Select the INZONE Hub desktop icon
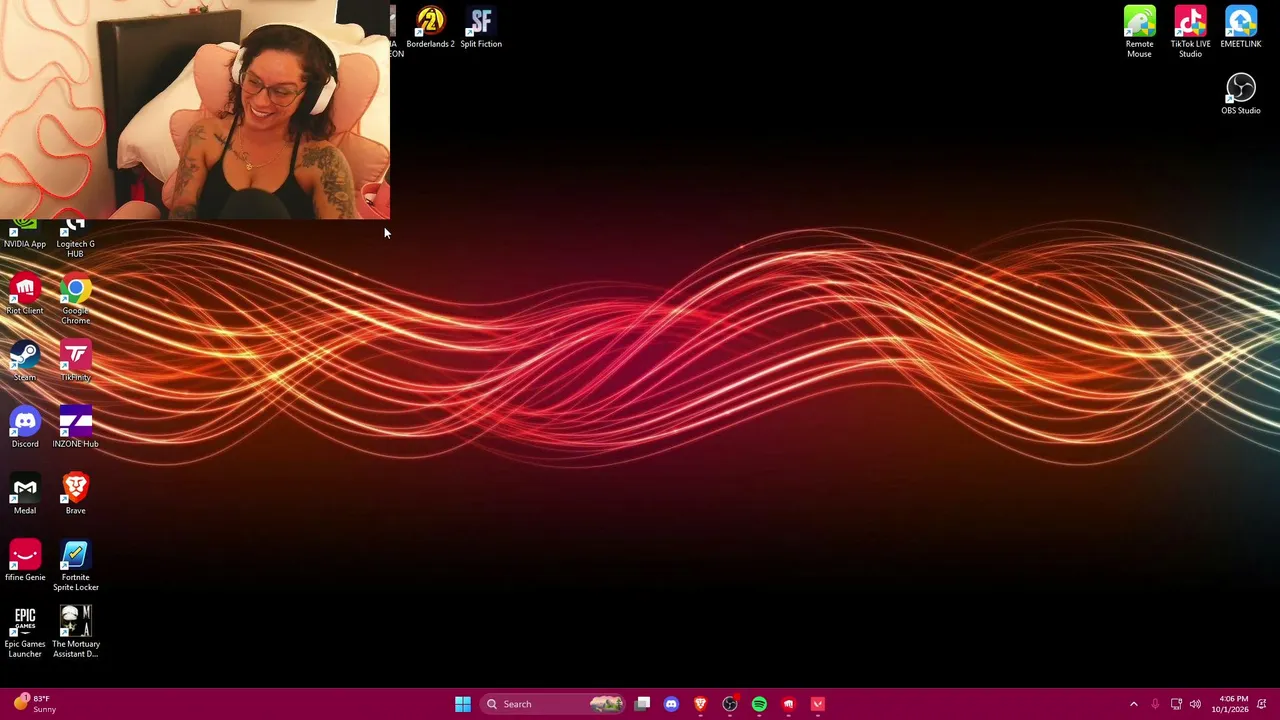Image resolution: width=1280 pixels, height=720 pixels. (x=75, y=428)
